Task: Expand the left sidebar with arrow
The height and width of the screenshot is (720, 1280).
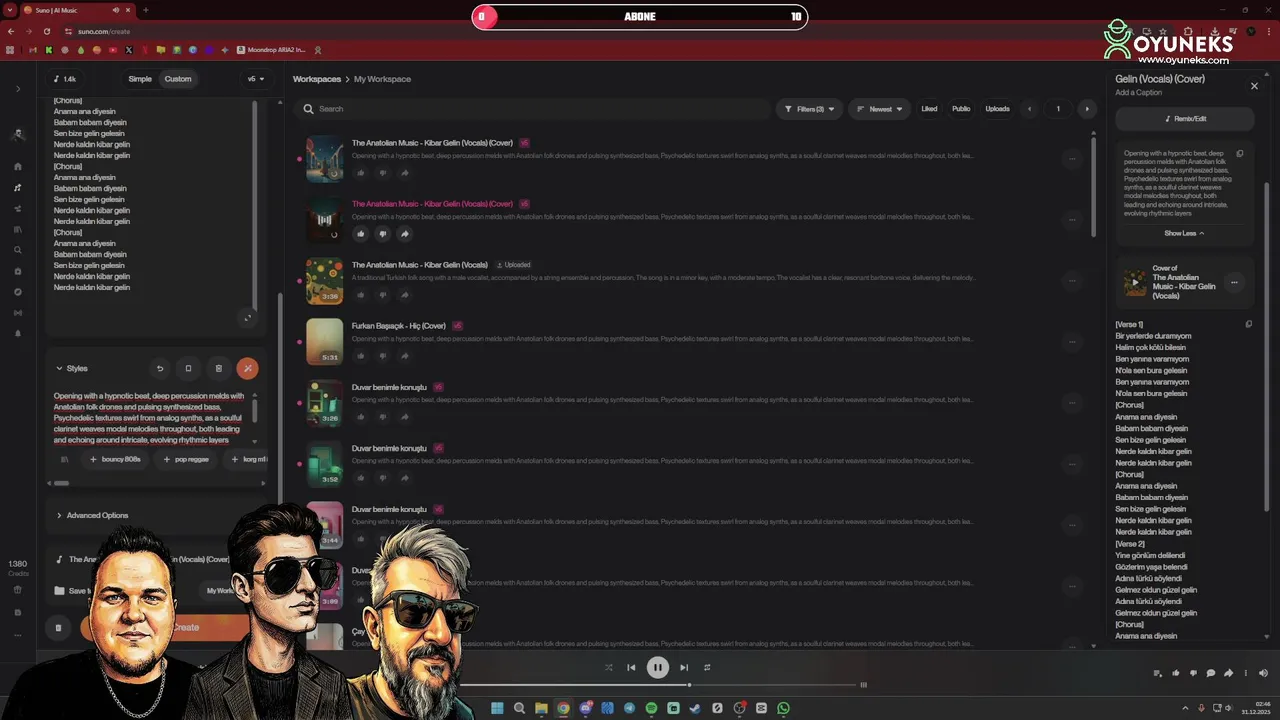Action: [18, 89]
